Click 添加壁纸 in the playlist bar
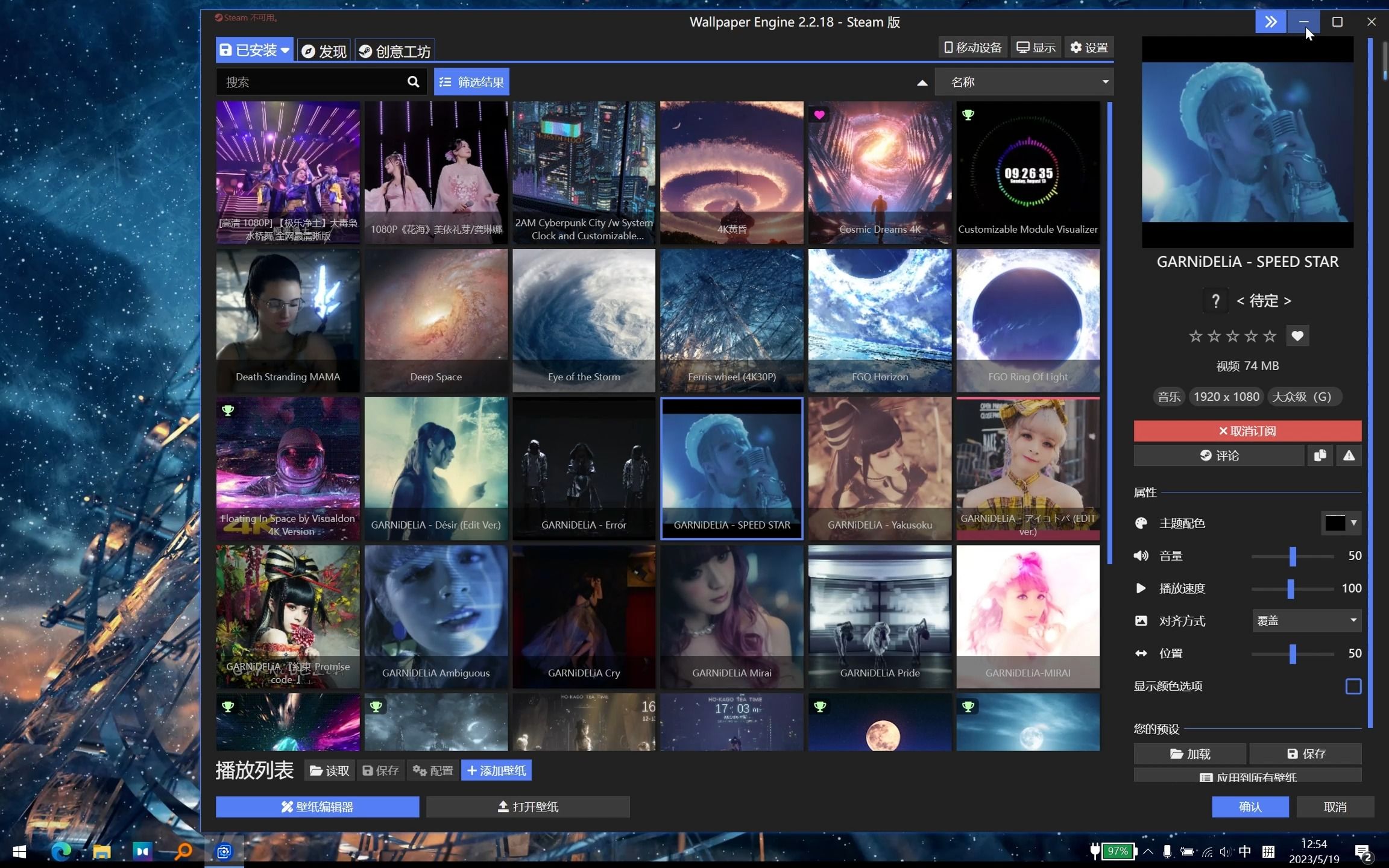Viewport: 1389px width, 868px height. [x=496, y=770]
